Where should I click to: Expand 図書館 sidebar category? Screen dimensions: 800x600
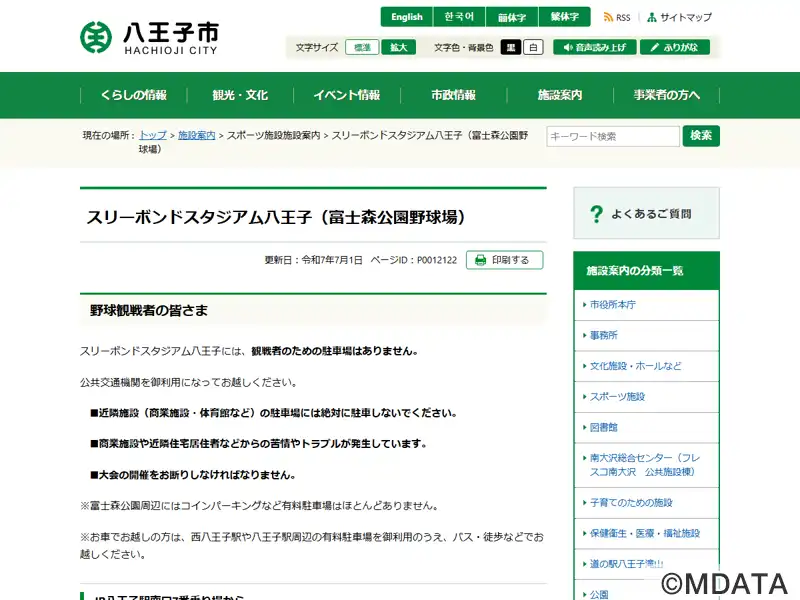point(646,428)
